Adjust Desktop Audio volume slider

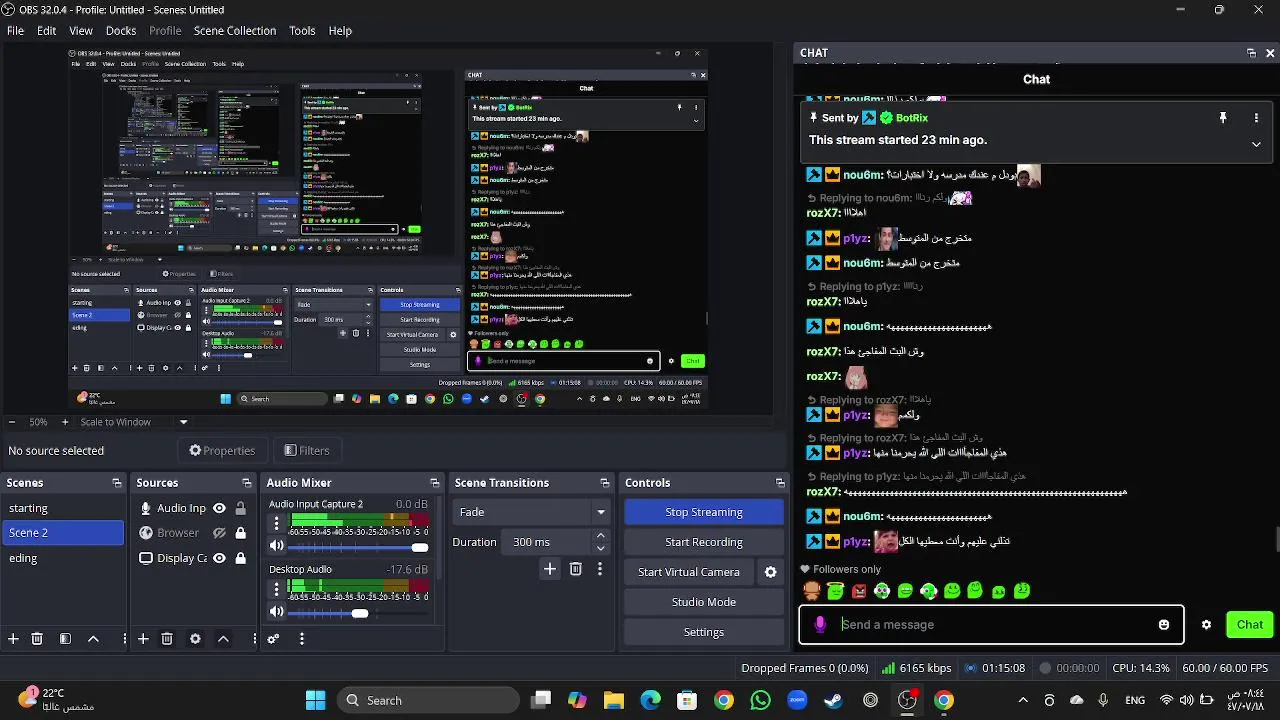(359, 612)
